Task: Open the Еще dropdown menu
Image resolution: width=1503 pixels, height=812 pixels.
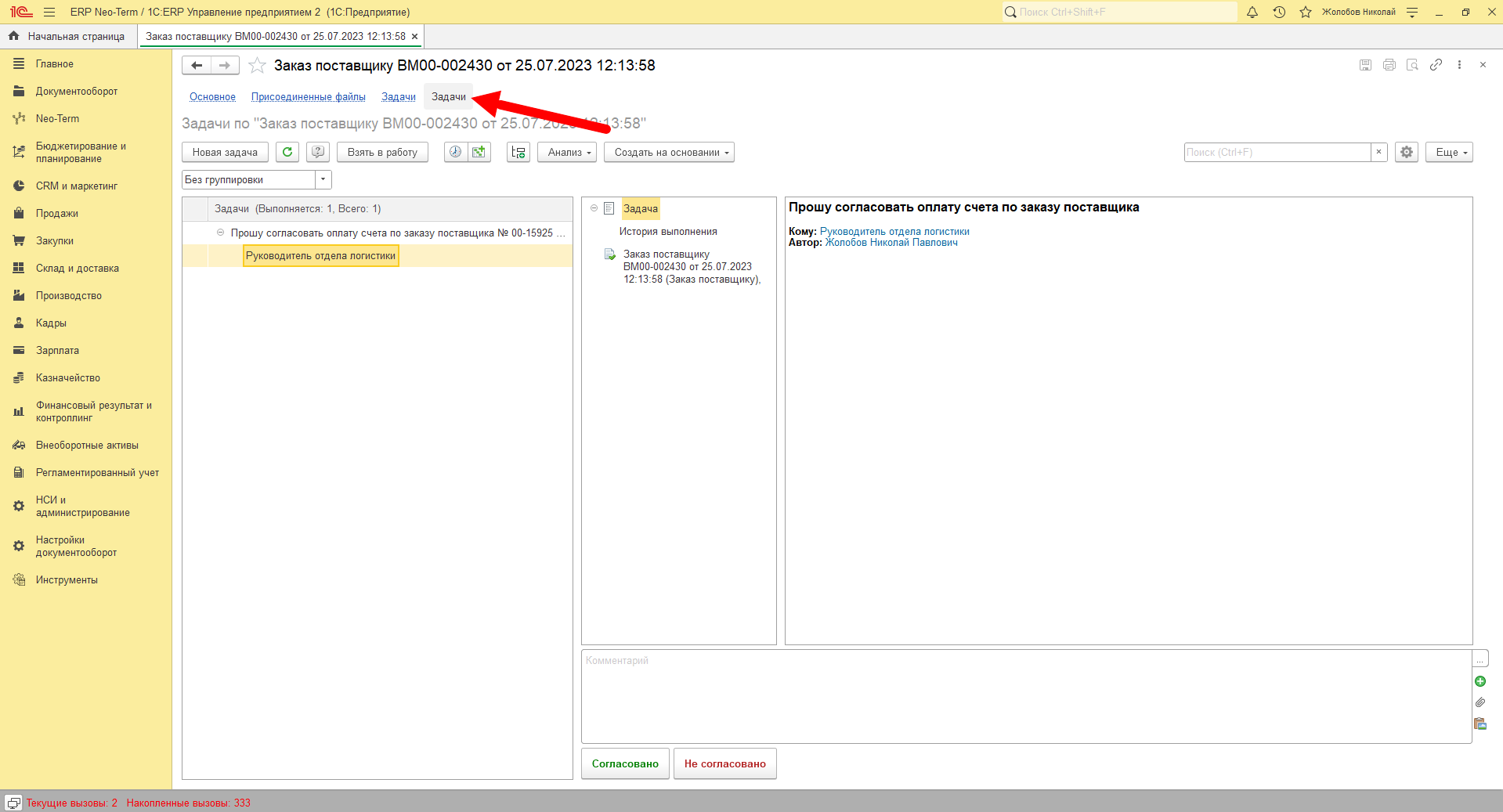Action: pyautogui.click(x=1449, y=152)
